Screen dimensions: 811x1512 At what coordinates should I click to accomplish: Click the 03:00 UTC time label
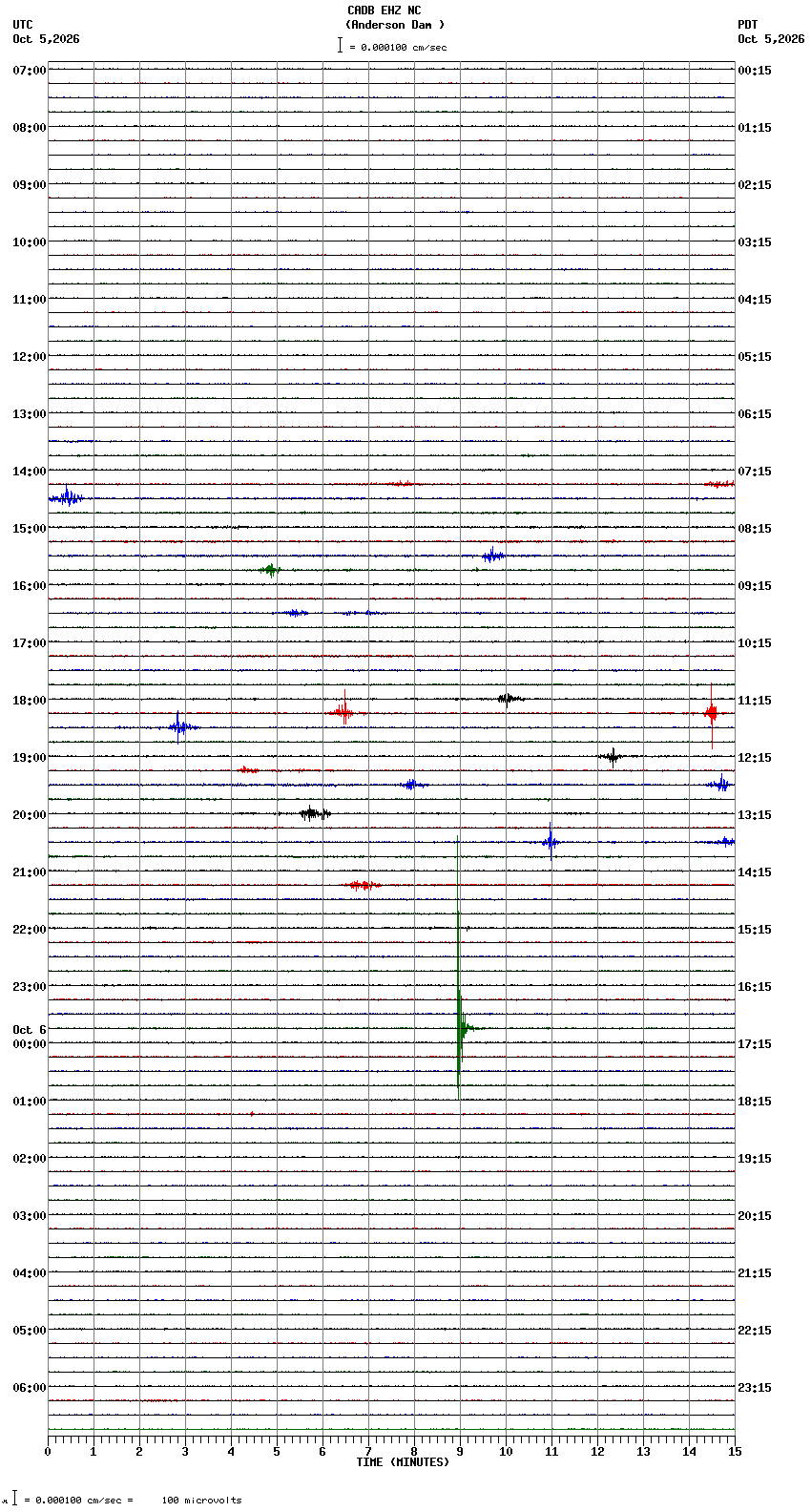[30, 1216]
